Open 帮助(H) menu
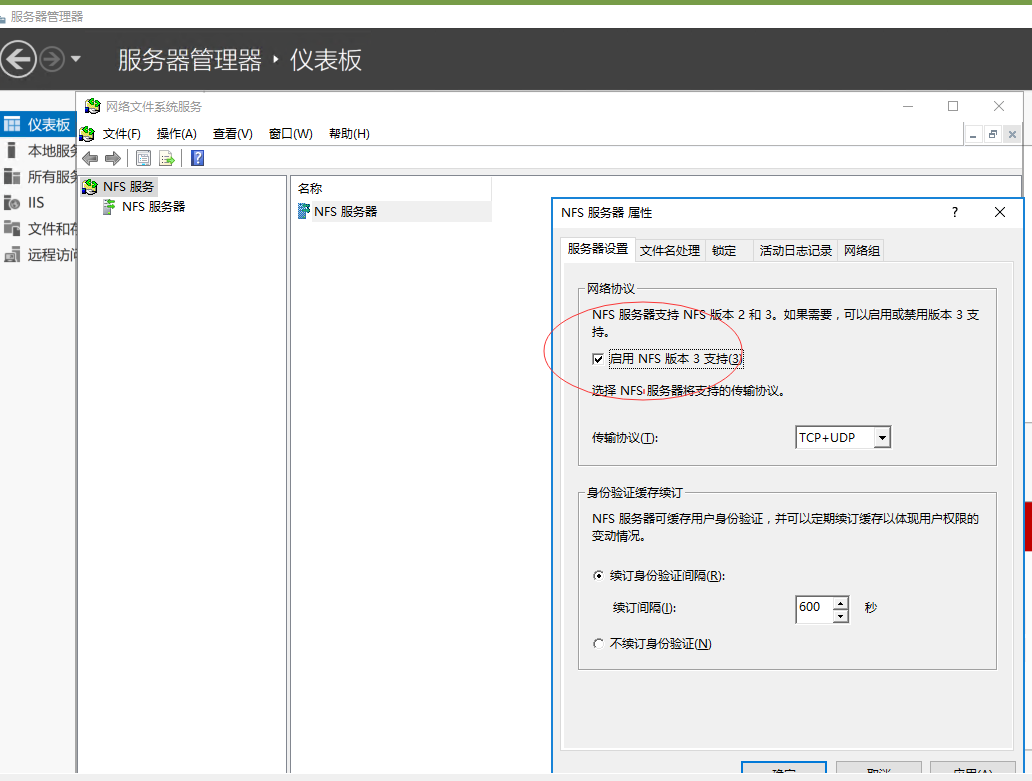This screenshot has height=781, width=1032. (349, 134)
